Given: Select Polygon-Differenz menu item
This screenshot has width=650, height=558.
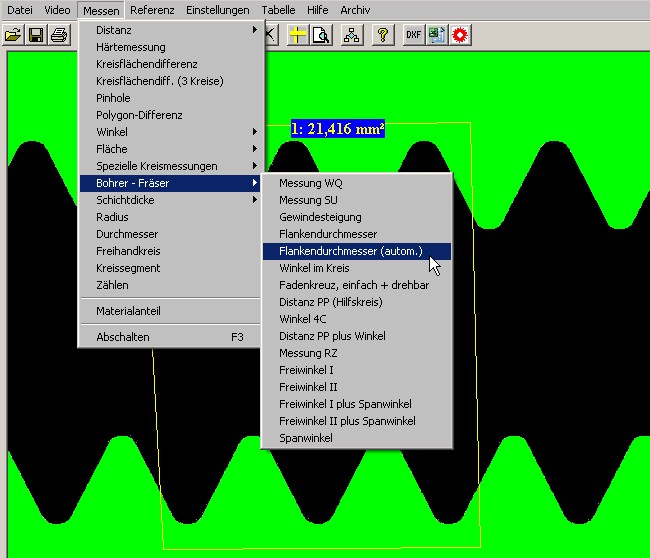Looking at the screenshot, I should click(170, 115).
